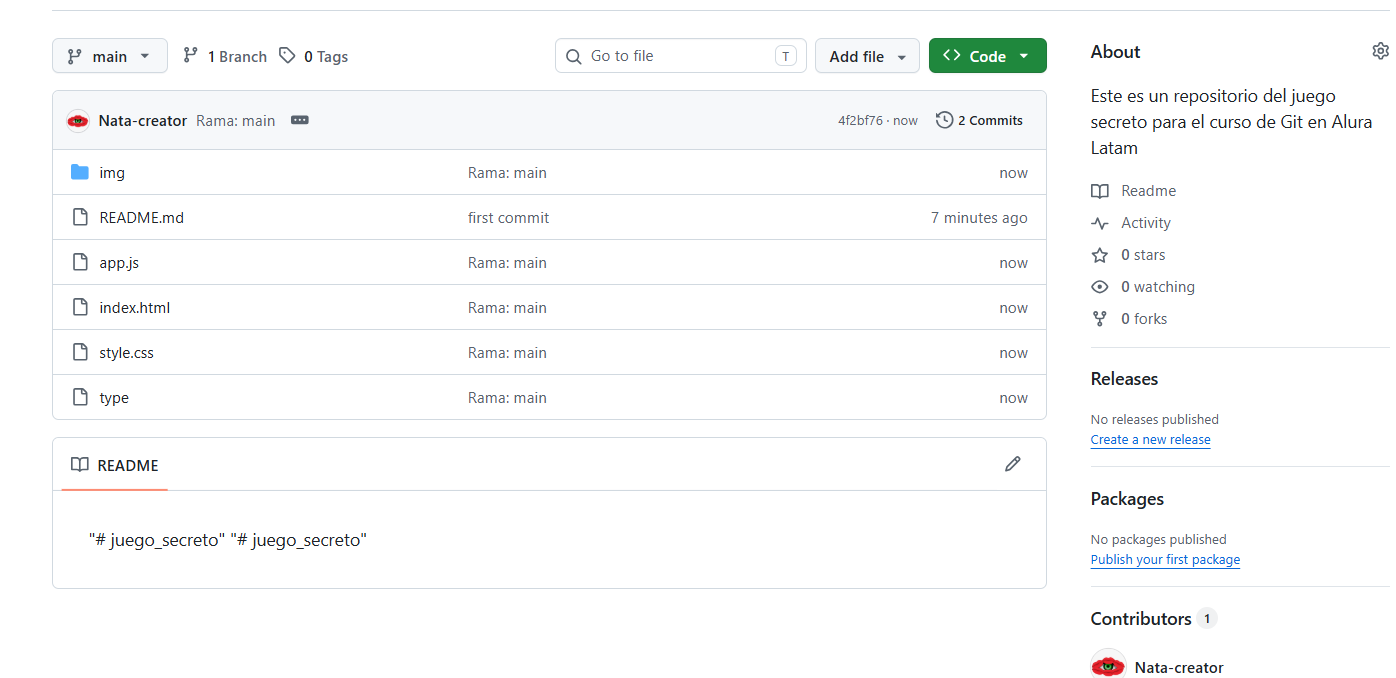Click the file icon beside app.js

point(80,262)
